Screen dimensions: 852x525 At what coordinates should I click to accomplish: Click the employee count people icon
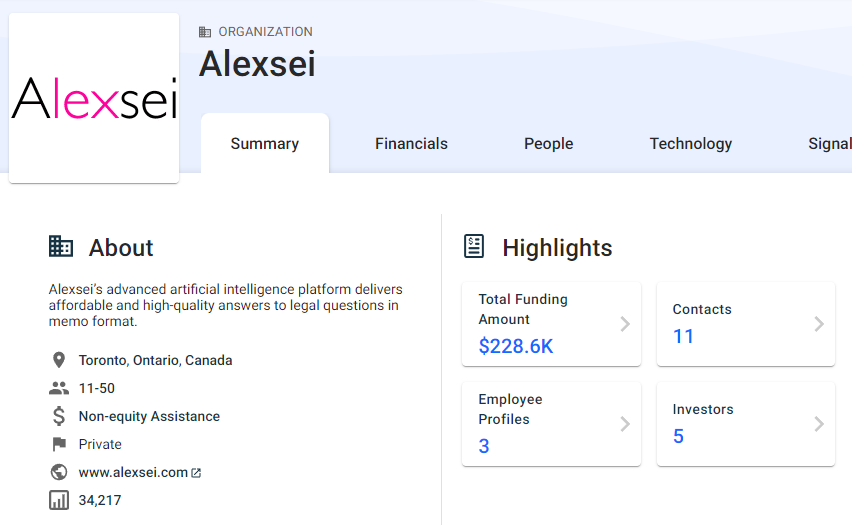pyautogui.click(x=59, y=388)
